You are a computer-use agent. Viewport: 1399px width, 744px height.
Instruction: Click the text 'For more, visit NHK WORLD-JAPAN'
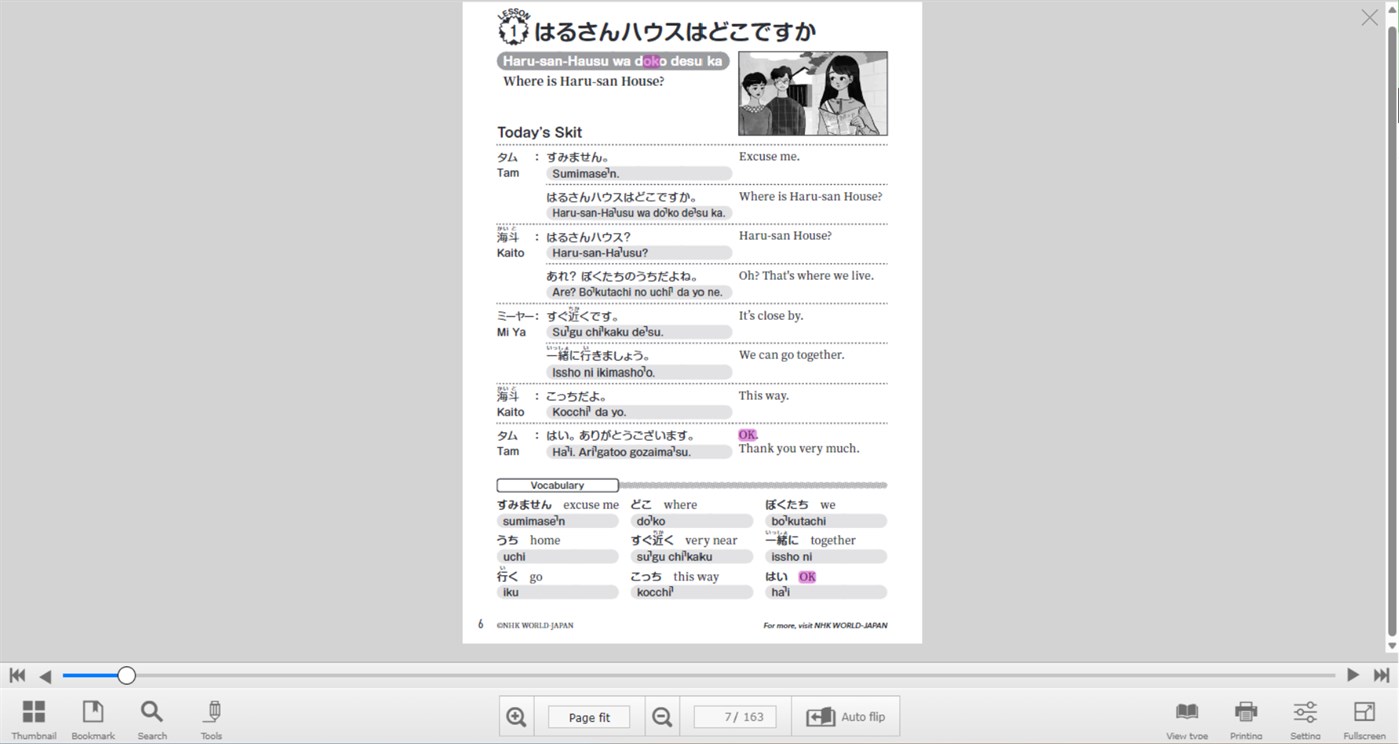[825, 625]
